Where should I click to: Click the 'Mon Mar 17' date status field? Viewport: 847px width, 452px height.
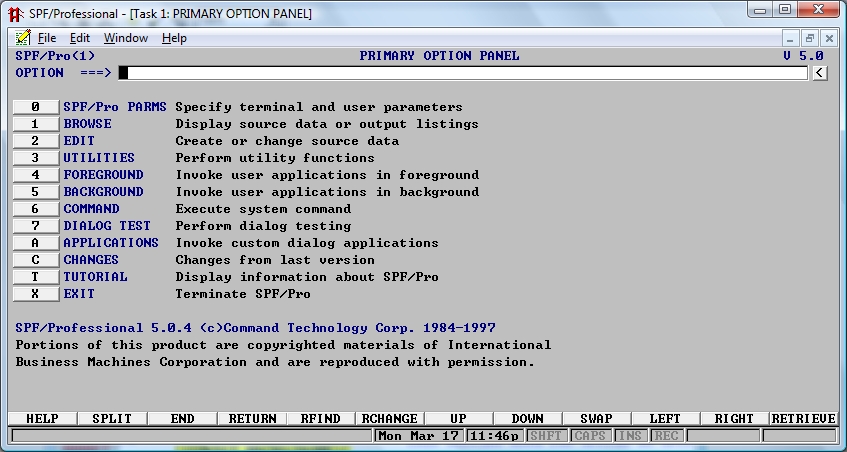[x=419, y=435]
